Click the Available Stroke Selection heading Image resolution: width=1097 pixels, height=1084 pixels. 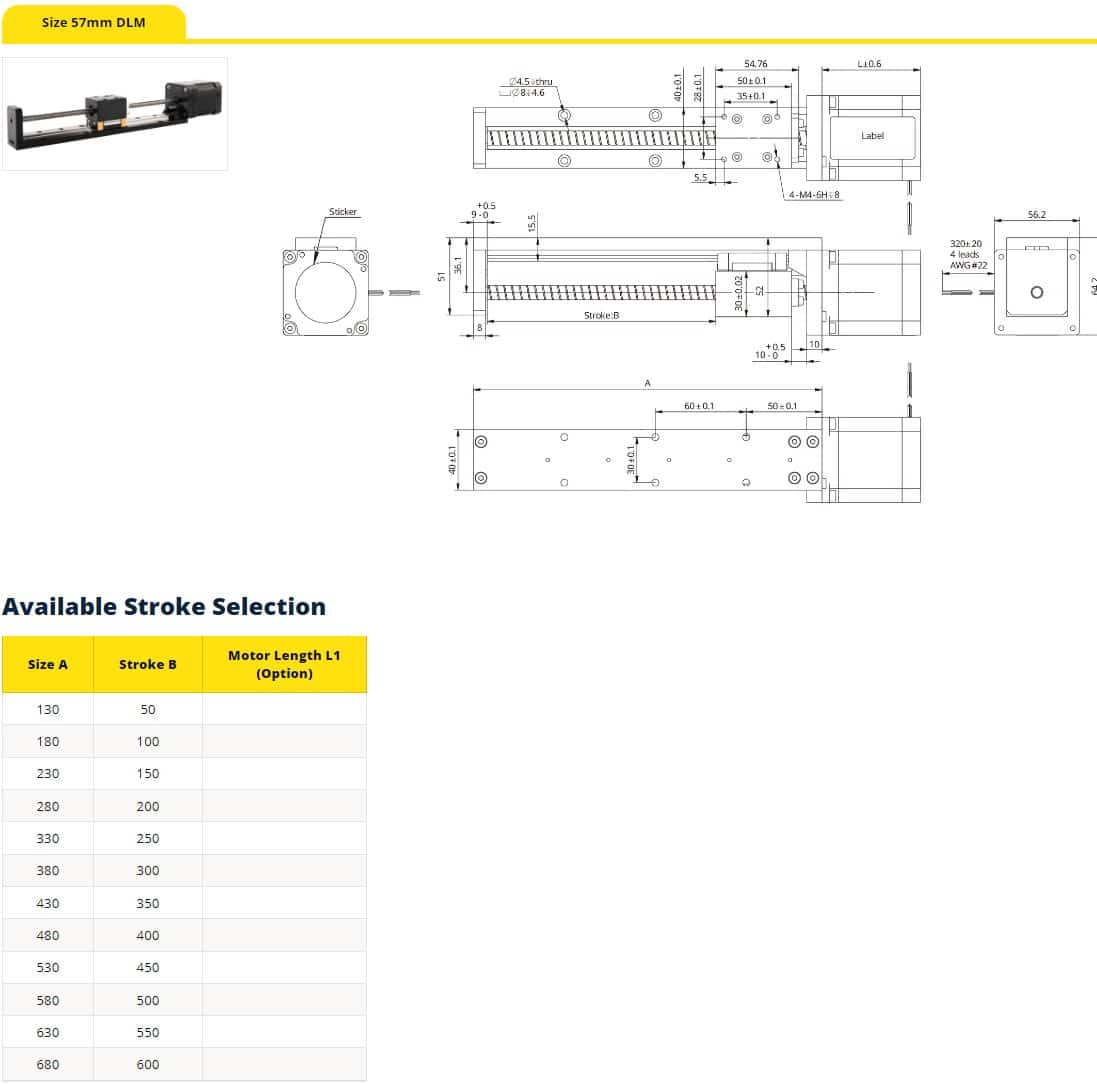tap(164, 607)
